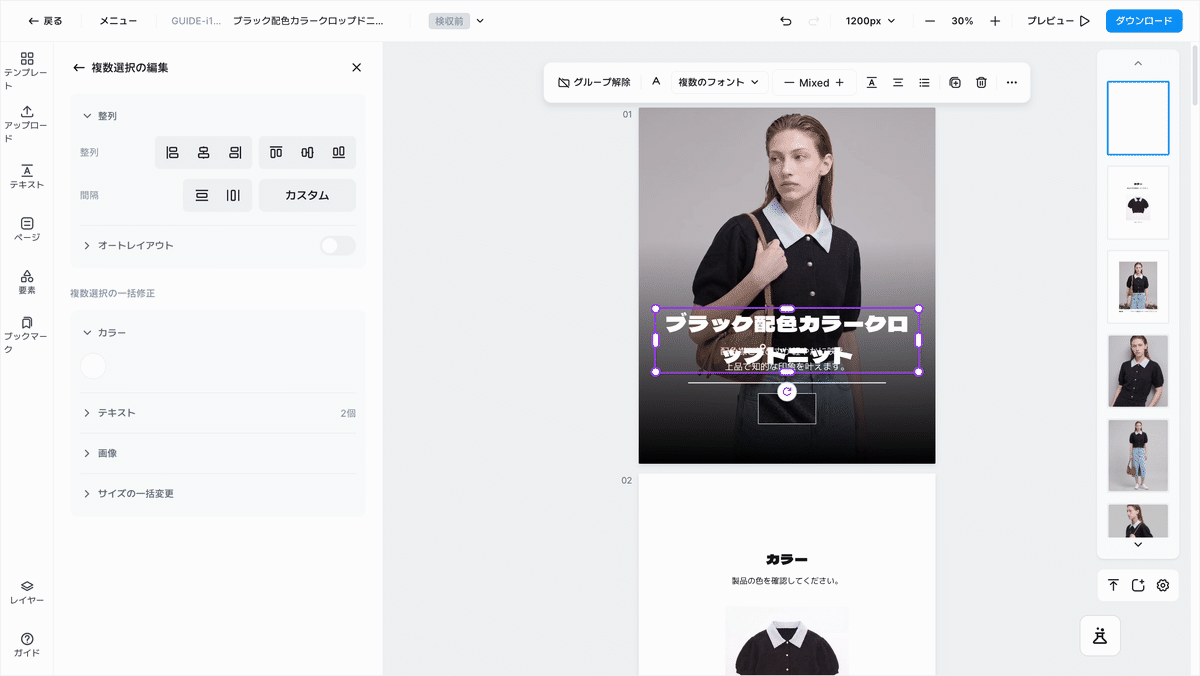
Task: Increase font size with plus button
Action: coord(840,83)
